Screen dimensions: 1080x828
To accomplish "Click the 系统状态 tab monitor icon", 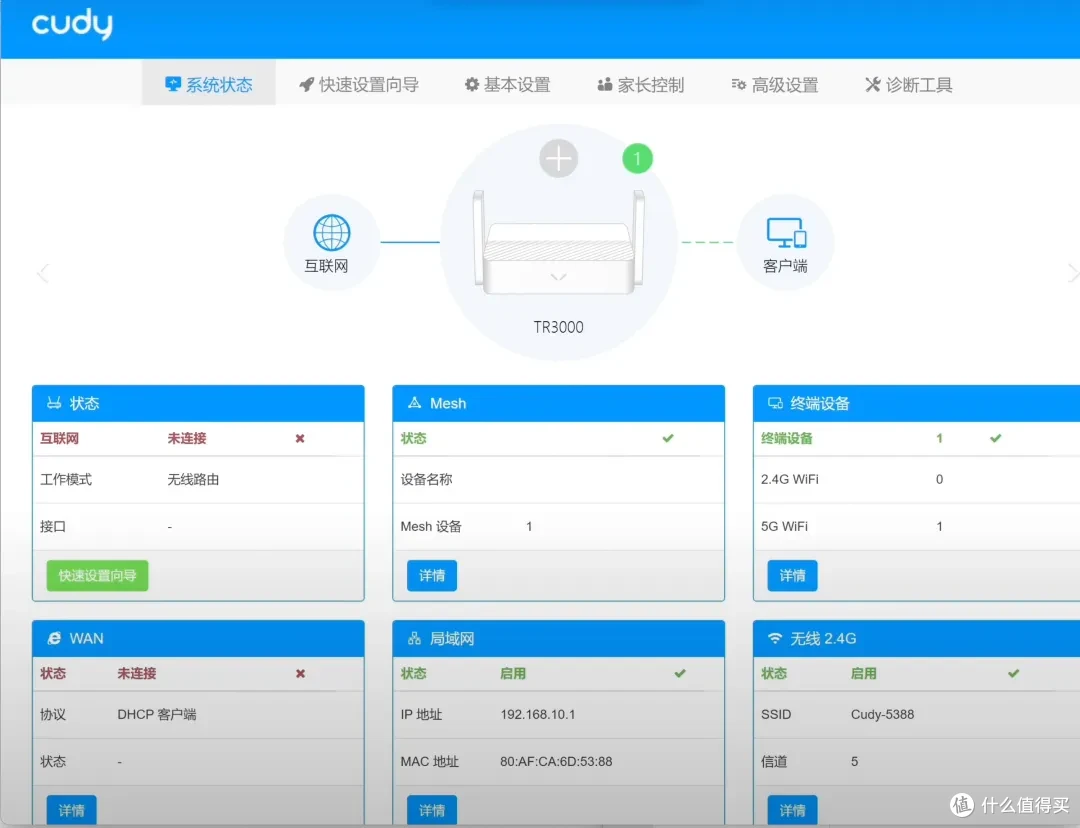I will click(173, 84).
